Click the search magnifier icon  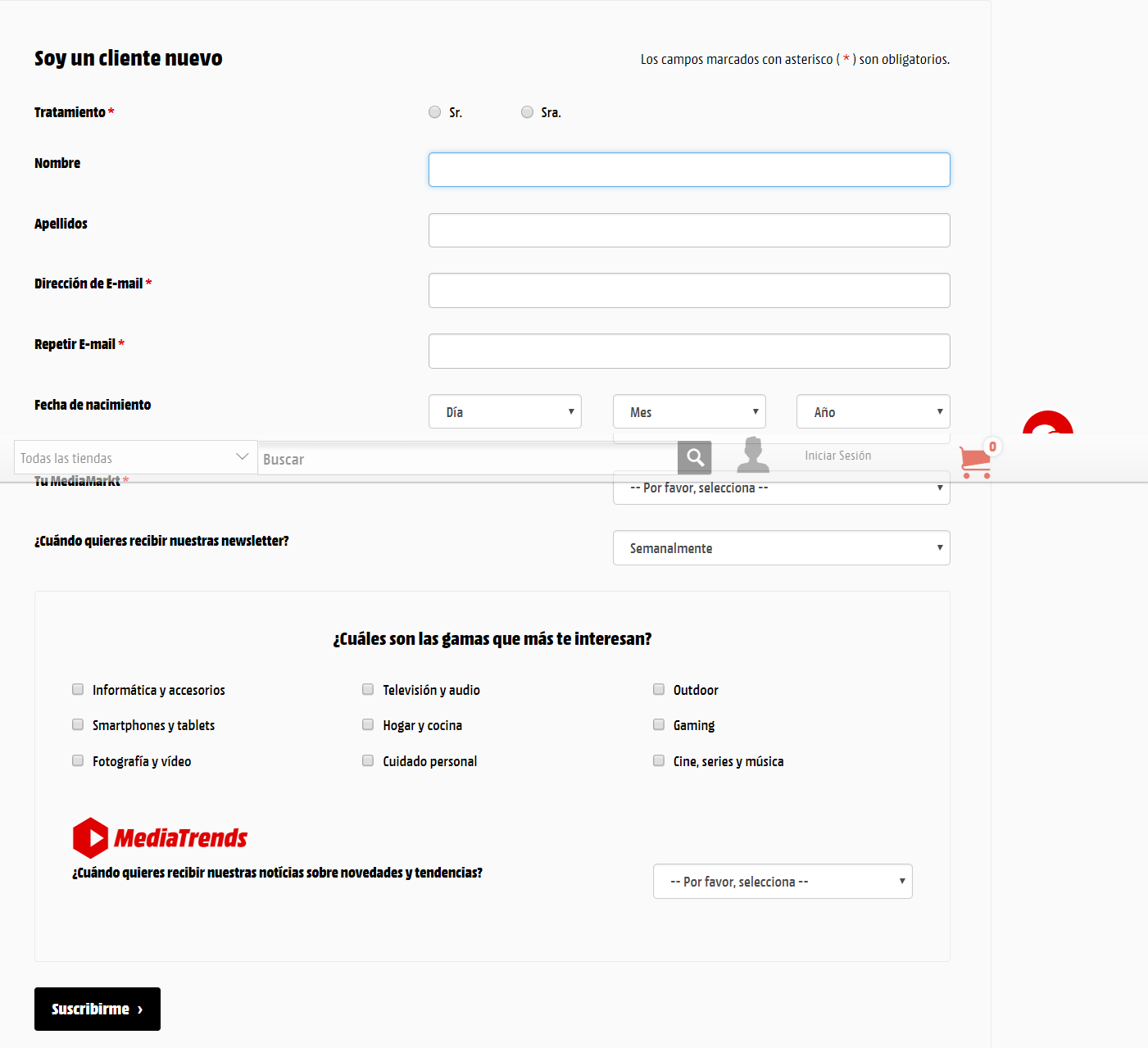point(695,457)
